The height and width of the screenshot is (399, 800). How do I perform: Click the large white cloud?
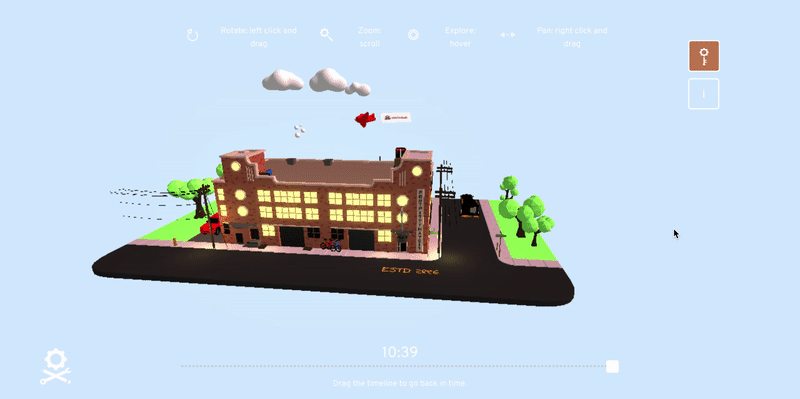coord(328,81)
